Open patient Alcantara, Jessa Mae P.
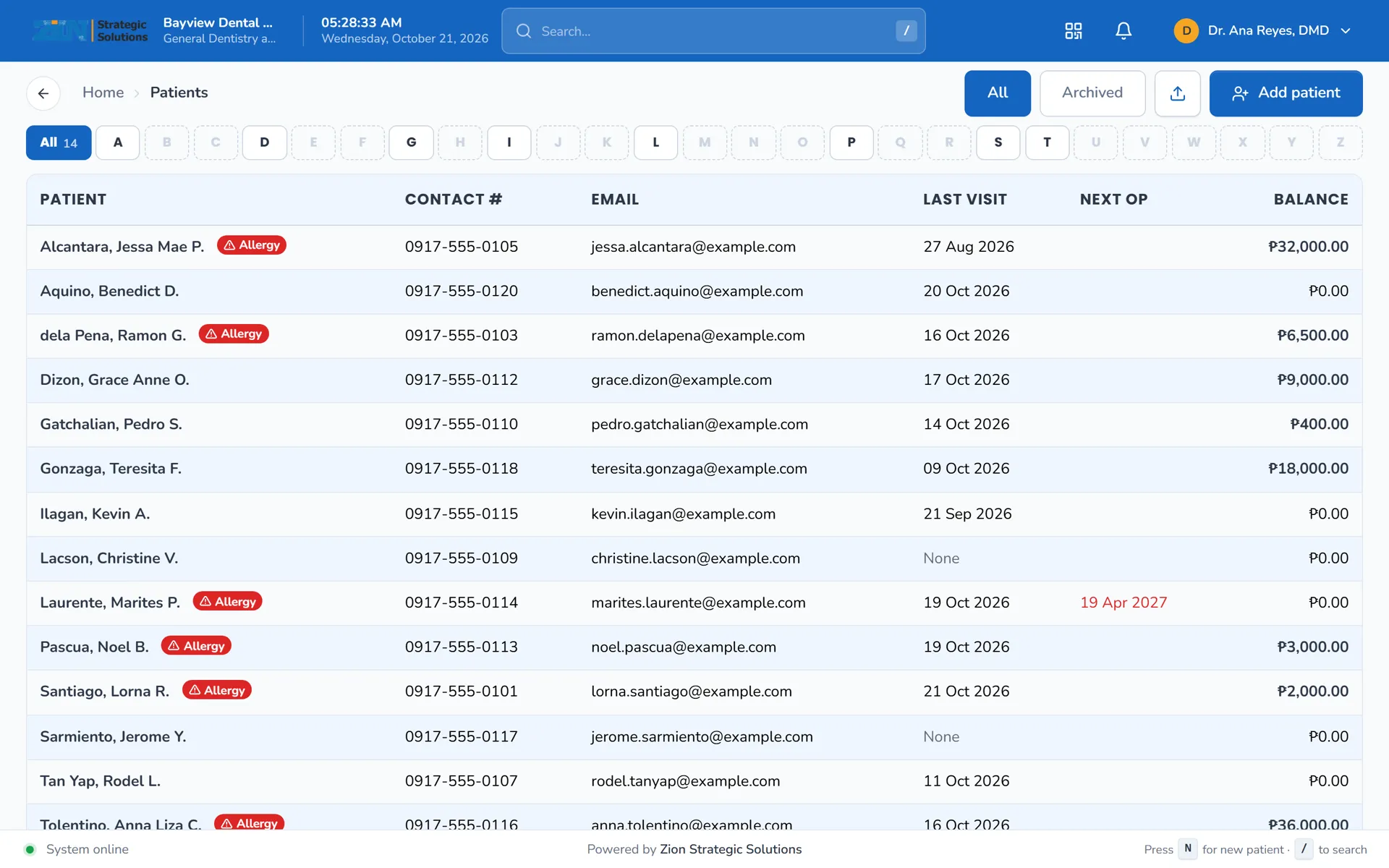 (122, 247)
